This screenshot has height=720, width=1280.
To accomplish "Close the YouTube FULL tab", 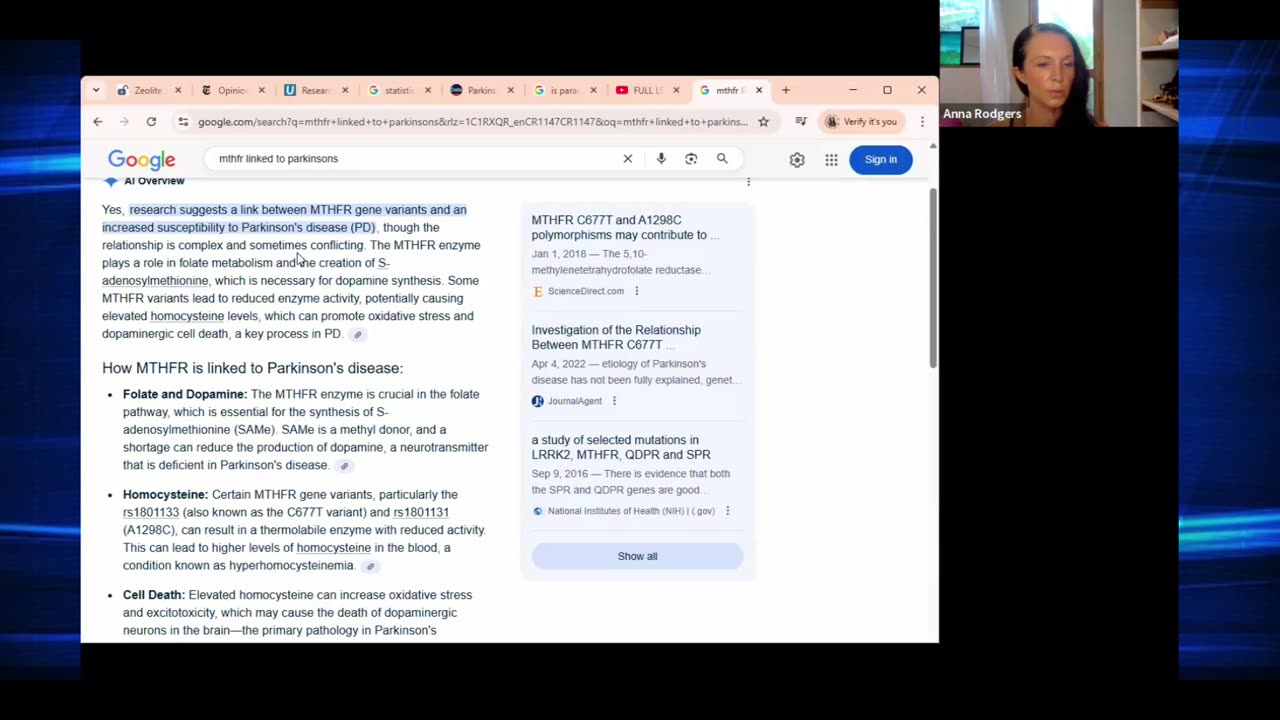I will (676, 90).
